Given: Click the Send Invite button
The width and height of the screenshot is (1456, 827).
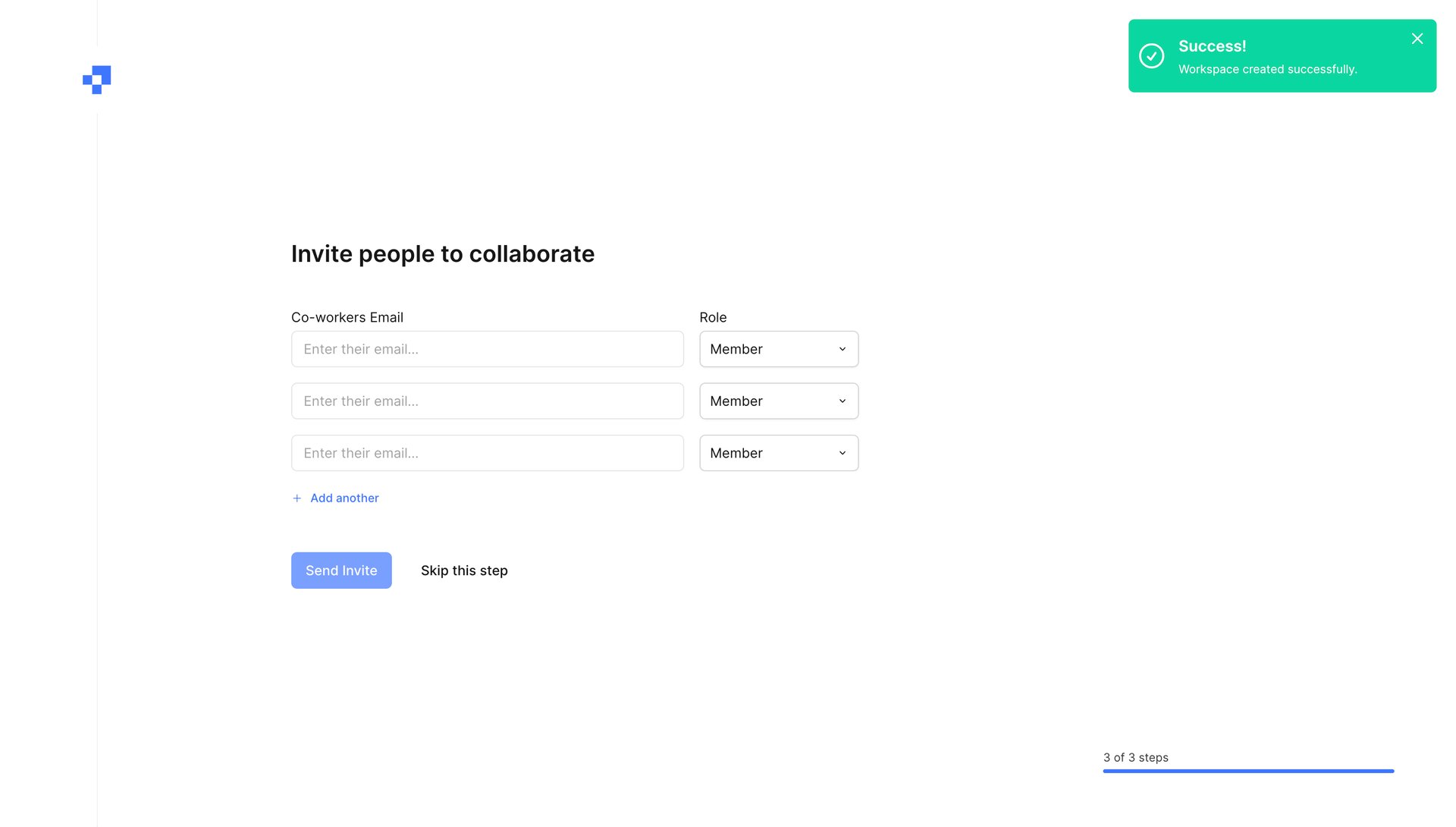Looking at the screenshot, I should pyautogui.click(x=341, y=570).
